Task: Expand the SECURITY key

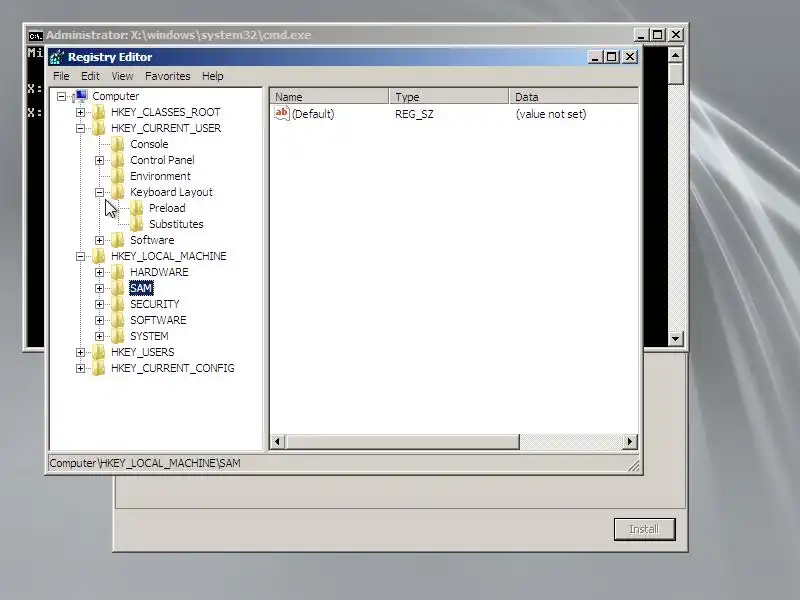Action: coord(99,305)
